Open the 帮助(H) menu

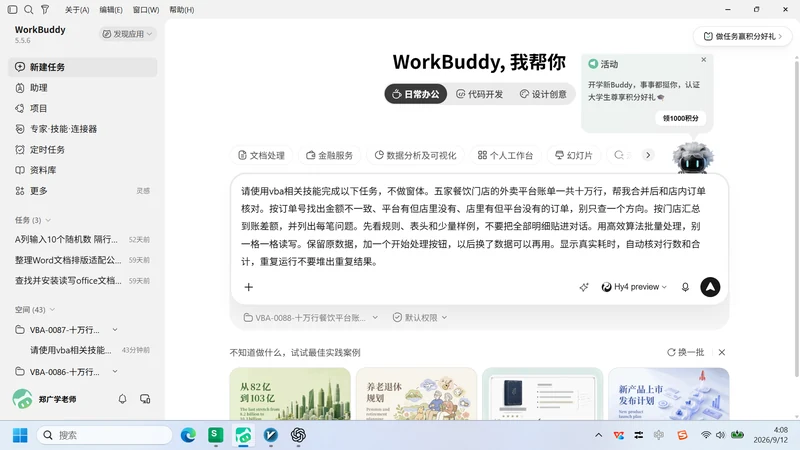[182, 10]
